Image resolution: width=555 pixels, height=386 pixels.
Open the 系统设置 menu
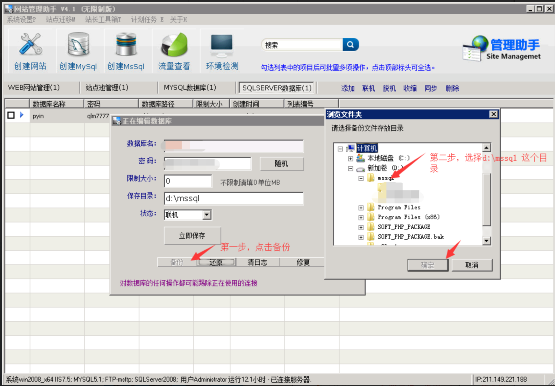(x=21, y=20)
